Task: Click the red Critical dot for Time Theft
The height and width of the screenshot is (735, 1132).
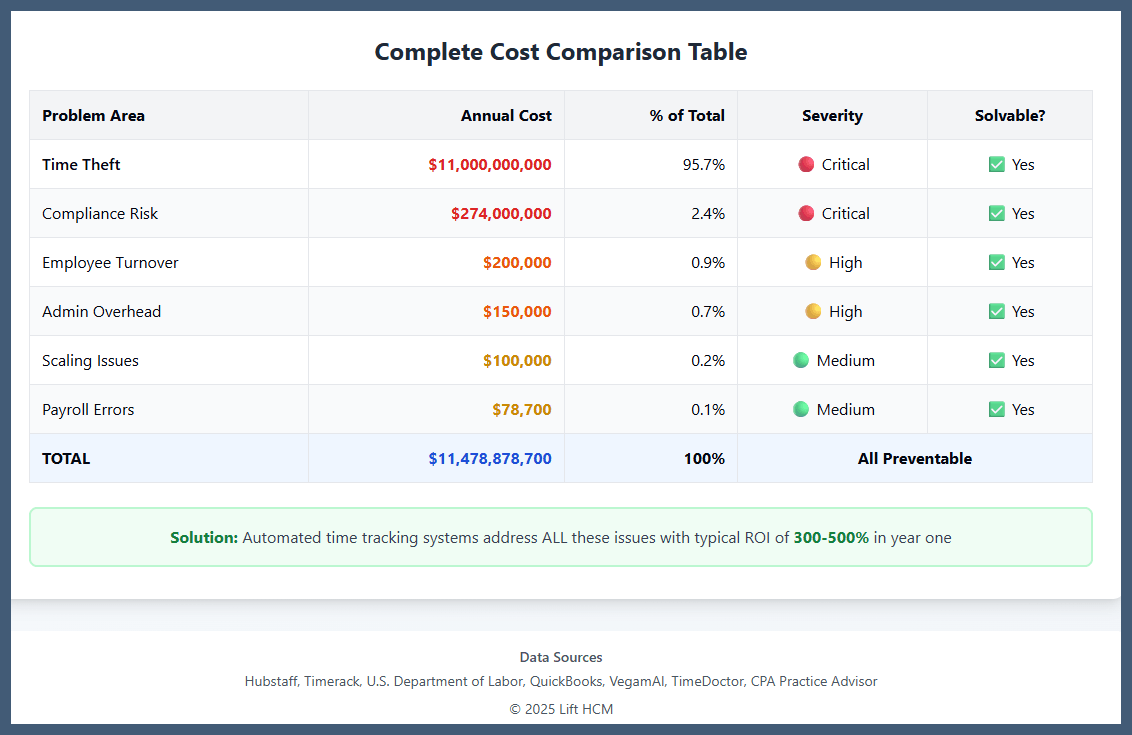Action: [x=806, y=164]
